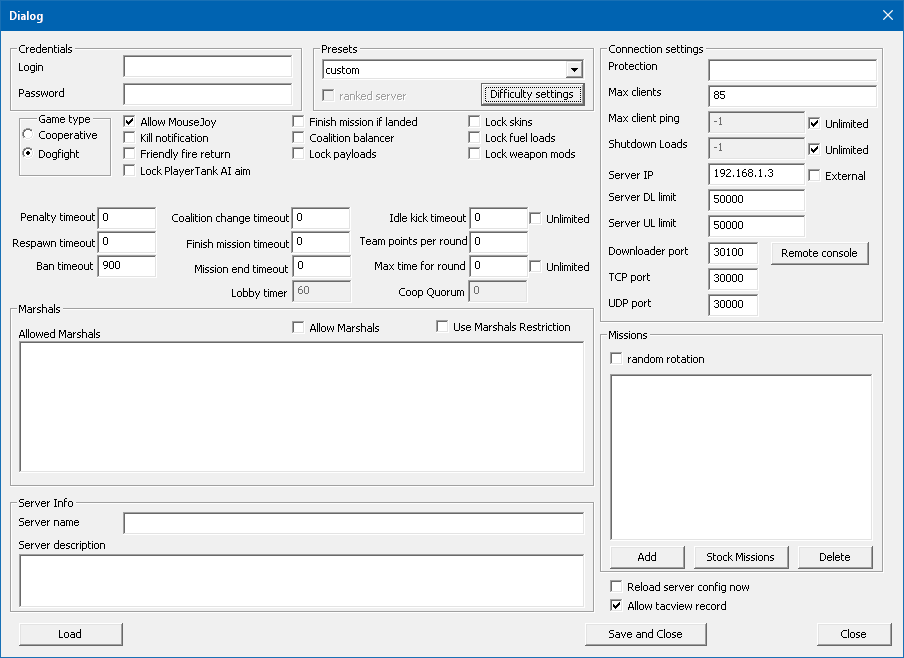Check the External server IP box
Viewport: 904px width, 658px height.
(x=815, y=176)
